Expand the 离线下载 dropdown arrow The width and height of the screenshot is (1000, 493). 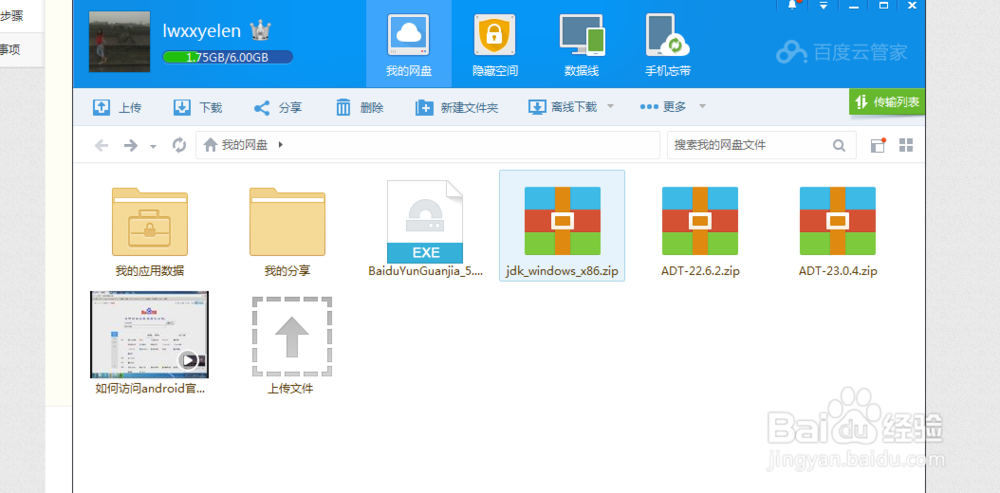[x=610, y=107]
